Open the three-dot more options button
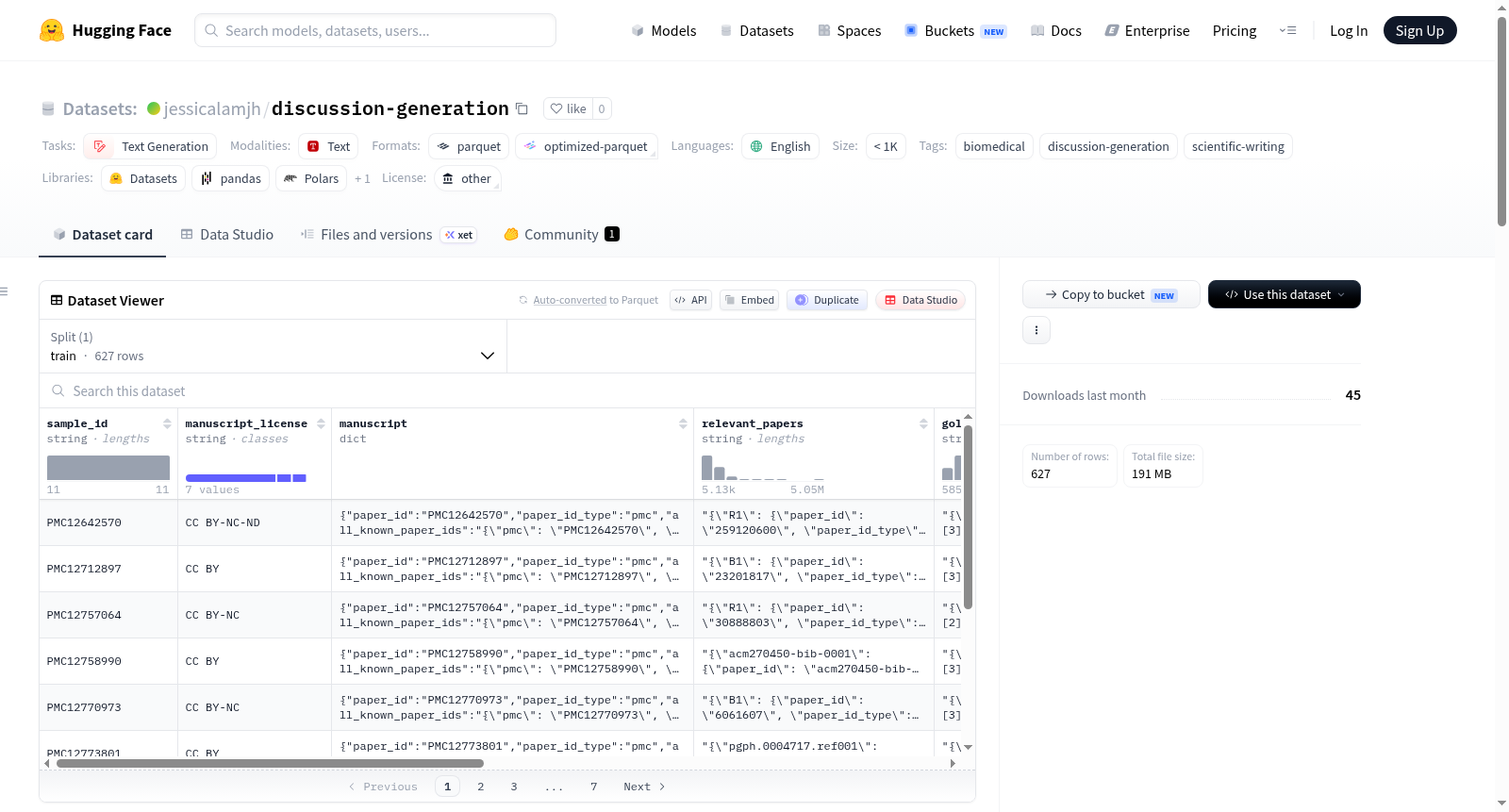 click(x=1036, y=330)
